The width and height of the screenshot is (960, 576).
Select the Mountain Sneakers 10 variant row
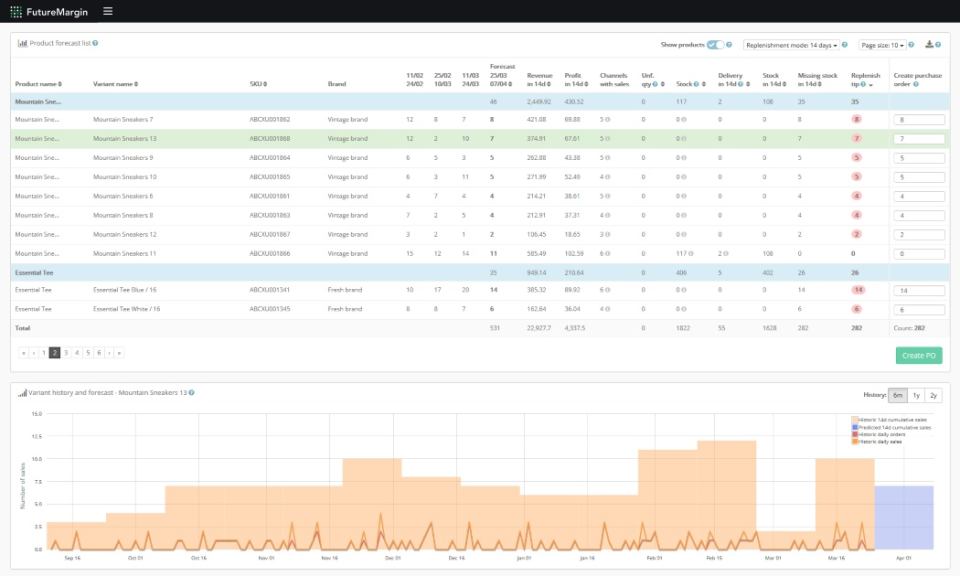(480, 177)
